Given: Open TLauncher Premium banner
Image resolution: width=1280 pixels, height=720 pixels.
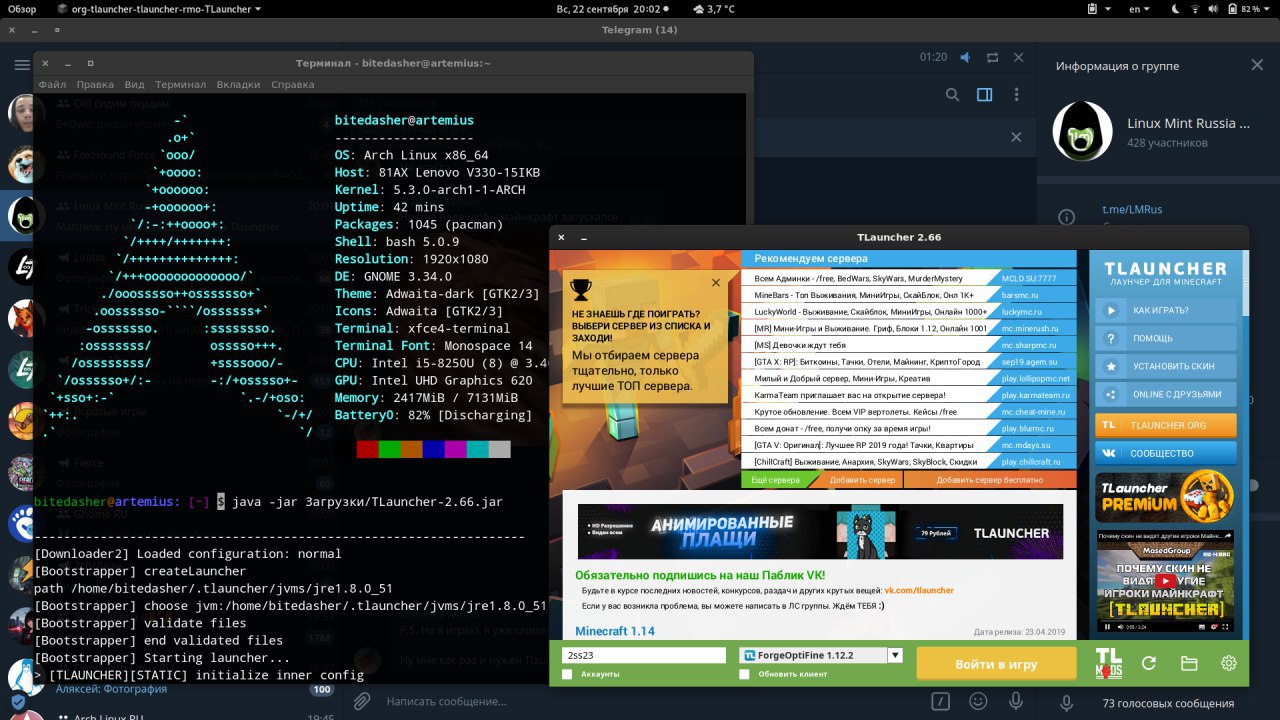Looking at the screenshot, I should 1166,497.
